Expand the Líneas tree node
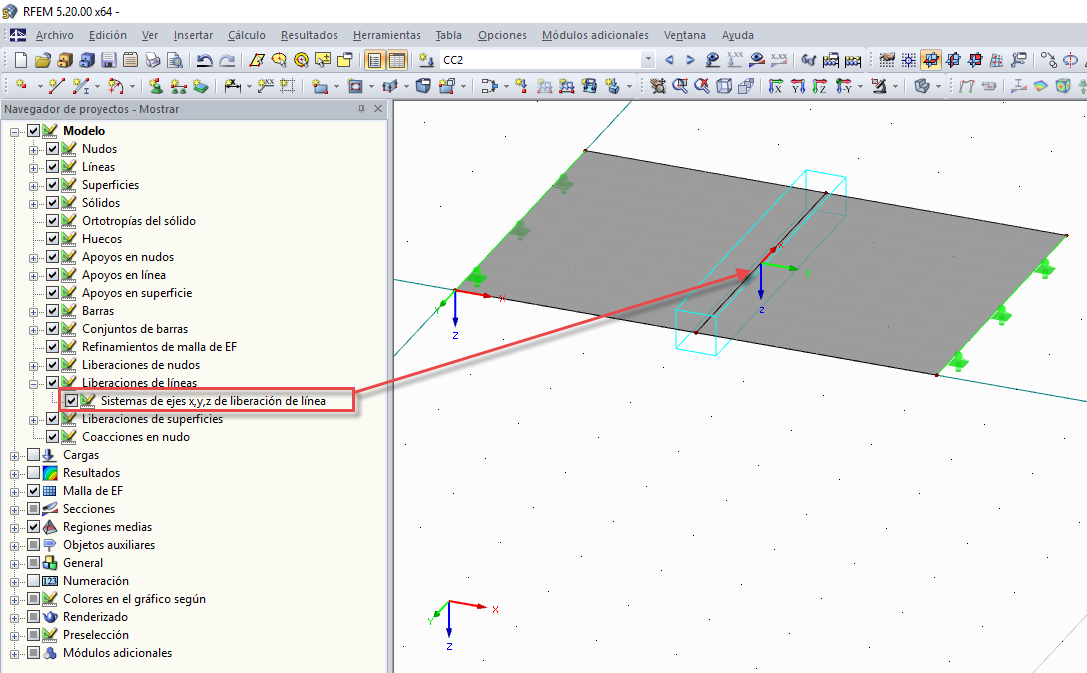The width and height of the screenshot is (1087, 673). (33, 167)
